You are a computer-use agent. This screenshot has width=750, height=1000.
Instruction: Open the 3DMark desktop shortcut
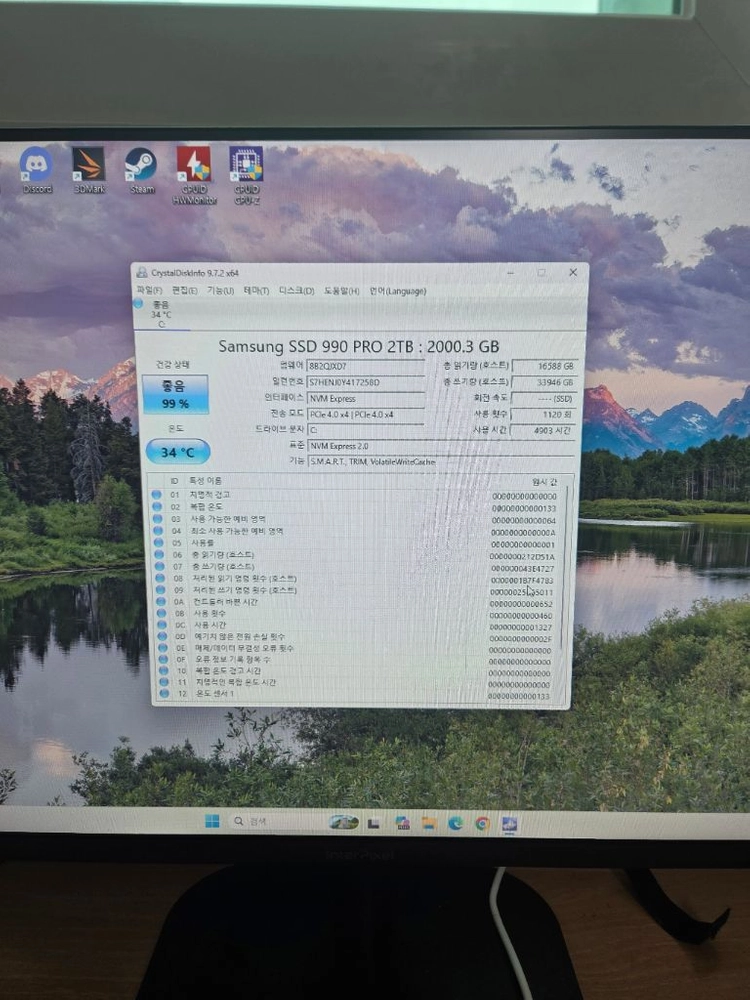[89, 170]
